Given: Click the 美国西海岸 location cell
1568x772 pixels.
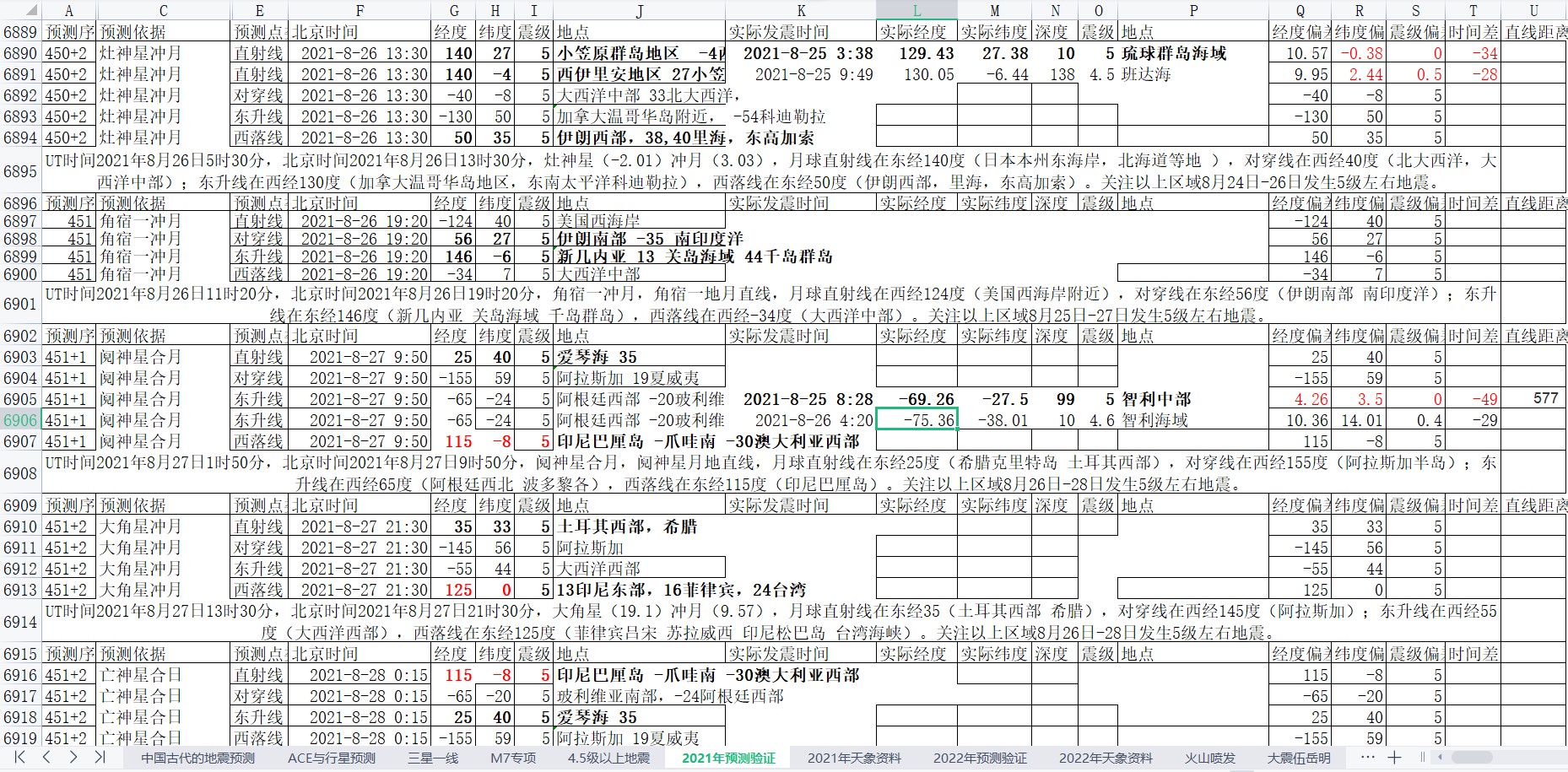Looking at the screenshot, I should (639, 221).
